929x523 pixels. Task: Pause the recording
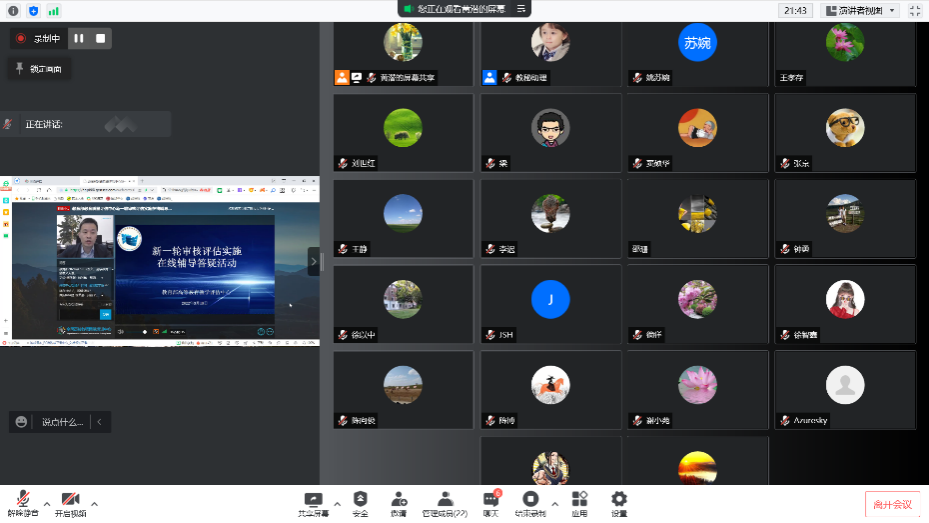coord(79,38)
